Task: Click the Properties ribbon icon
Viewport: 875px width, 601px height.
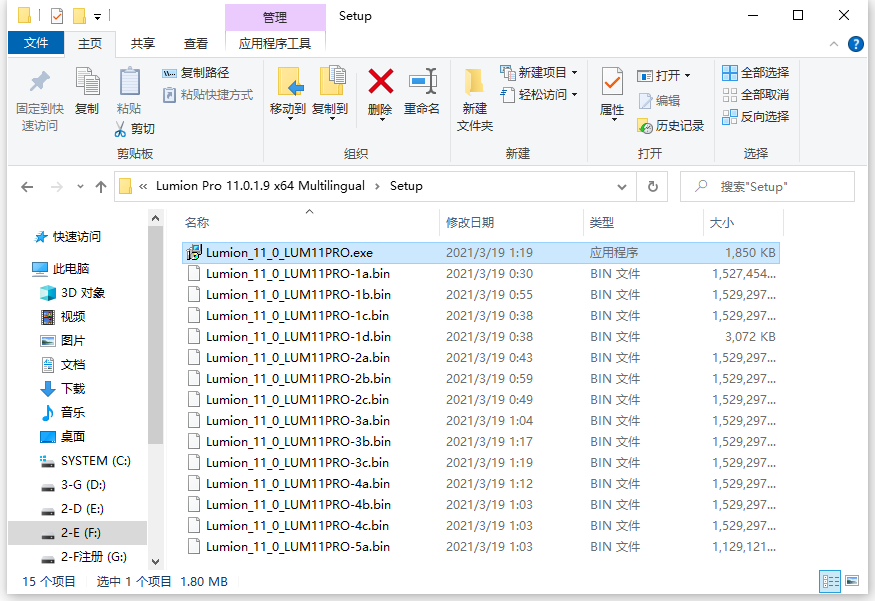Action: click(612, 82)
